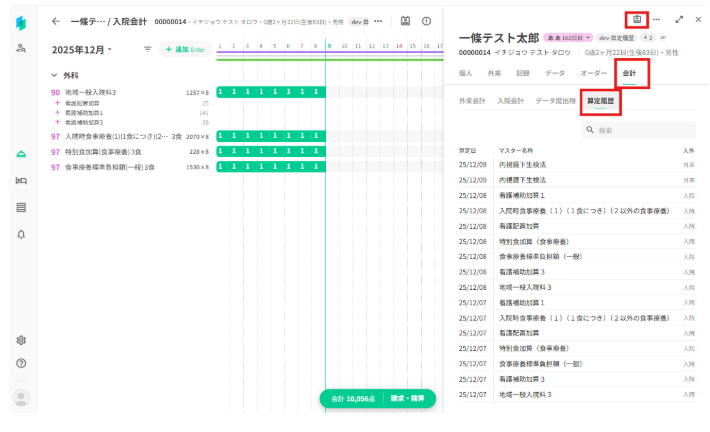Image resolution: width=710 pixels, height=432 pixels.
Task: Open settings gear in left sidebar
Action: click(x=21, y=340)
